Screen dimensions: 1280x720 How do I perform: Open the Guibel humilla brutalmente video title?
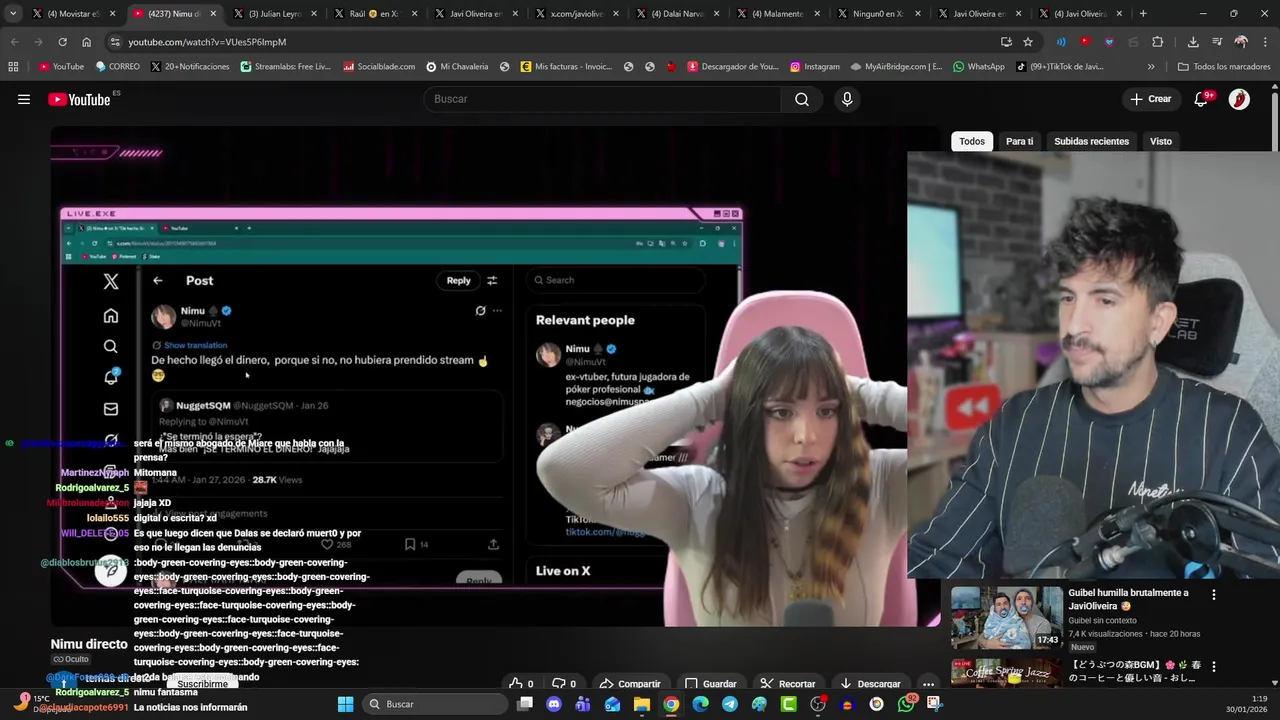pyautogui.click(x=1129, y=599)
